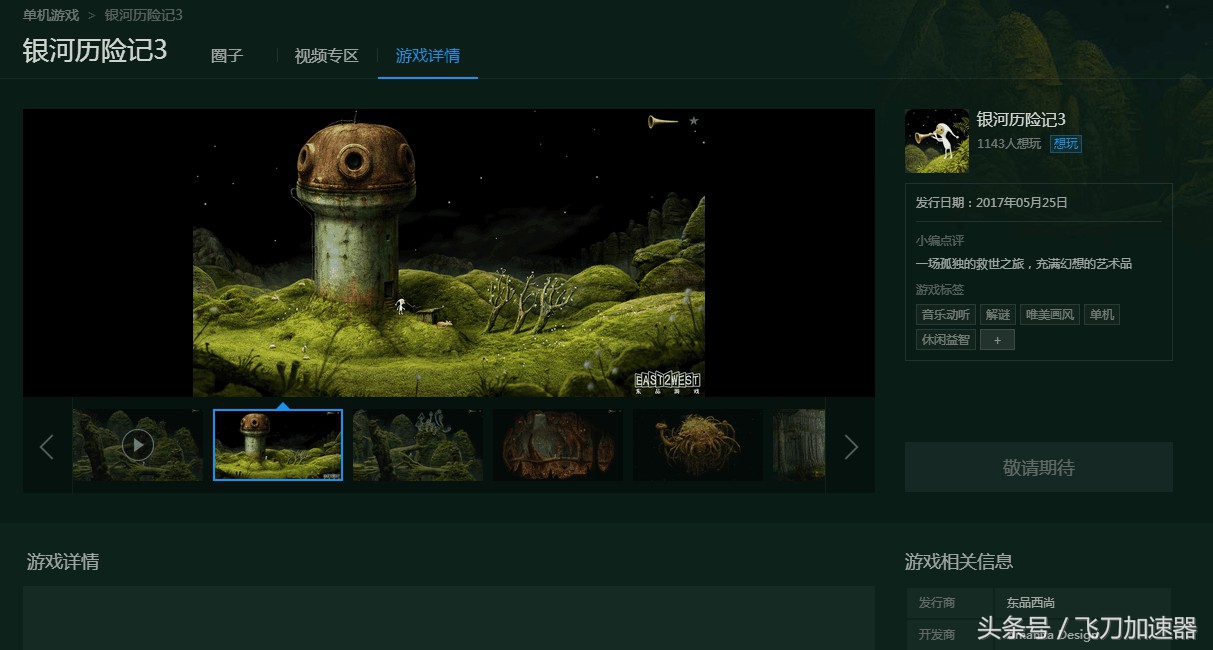Click the star icon in the screenshot

coord(694,121)
